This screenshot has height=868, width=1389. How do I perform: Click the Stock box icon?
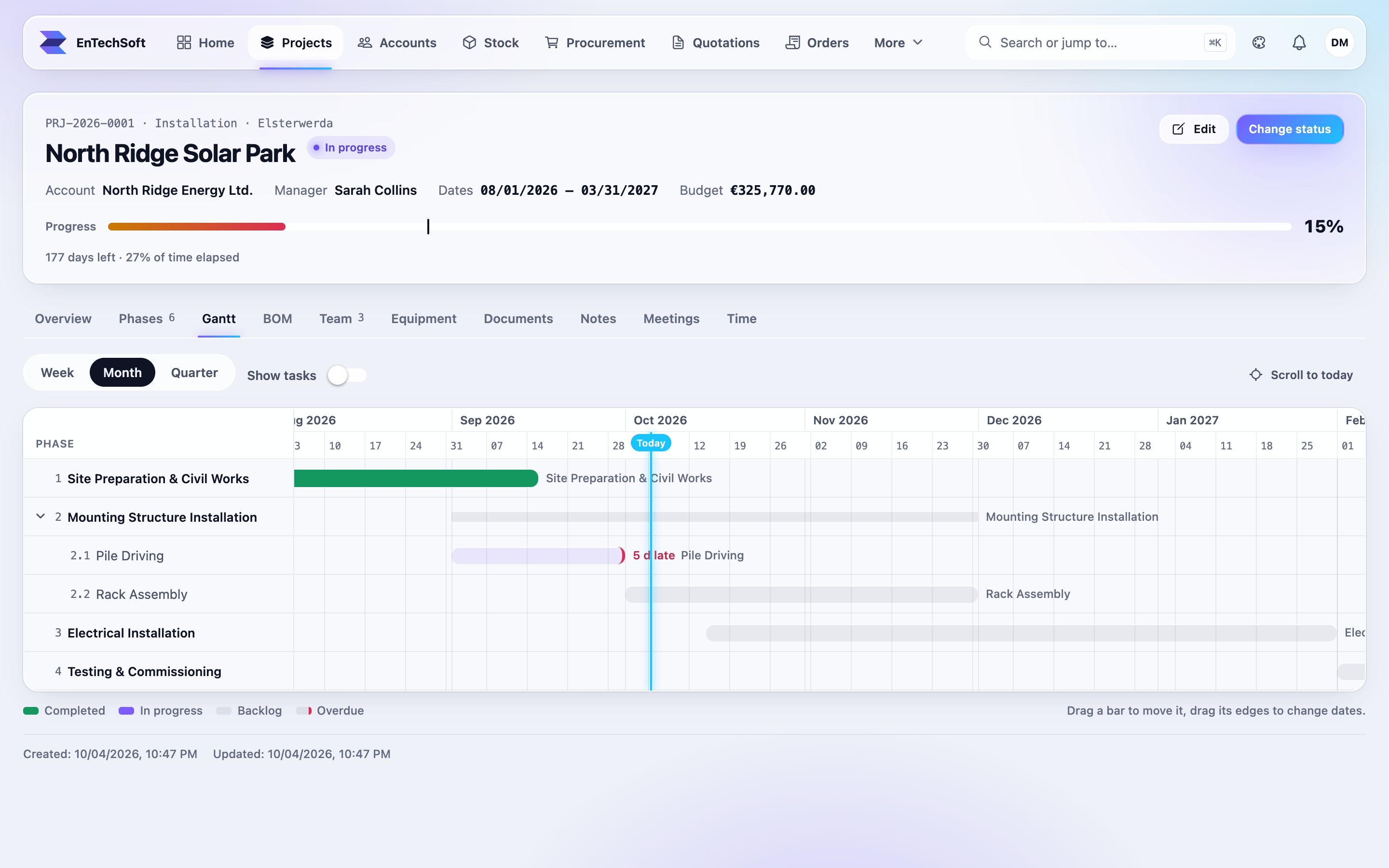point(469,42)
